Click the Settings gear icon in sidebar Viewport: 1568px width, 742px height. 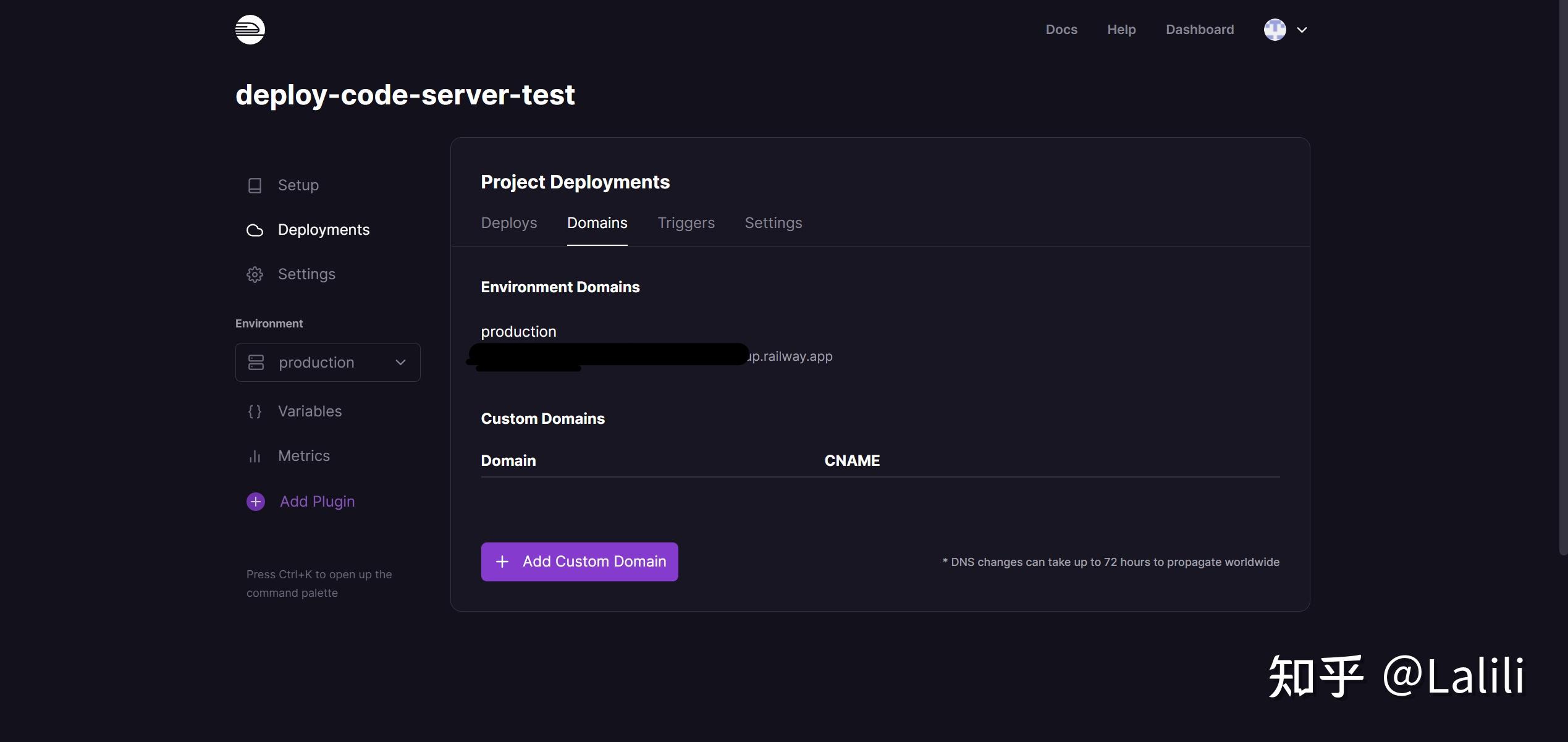coord(255,274)
